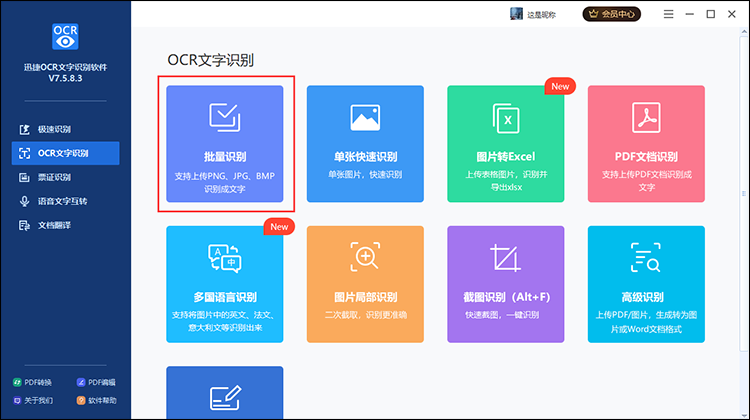This screenshot has width=750, height=420.
Task: Click the vertical scrollbar on the right
Action: coord(744,193)
